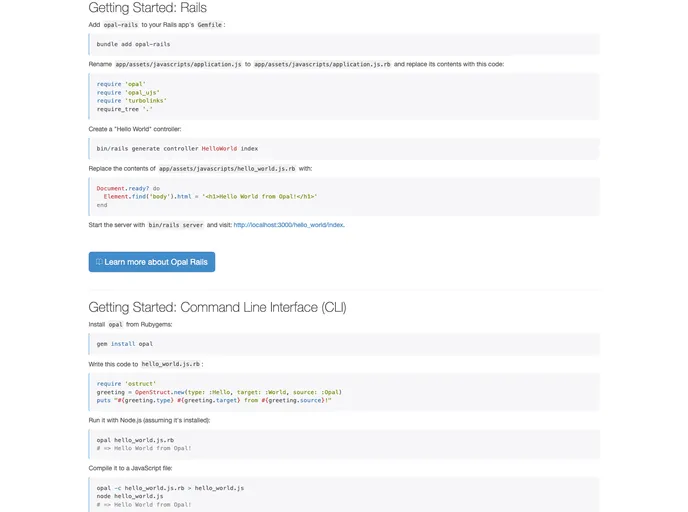This screenshot has width=688, height=512.
Task: Click the 'greeting = OpenStruct.new' code line
Action: point(219,392)
